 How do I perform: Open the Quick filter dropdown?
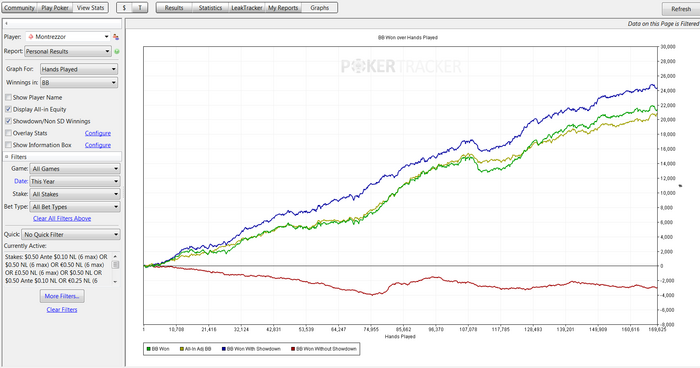coord(71,234)
